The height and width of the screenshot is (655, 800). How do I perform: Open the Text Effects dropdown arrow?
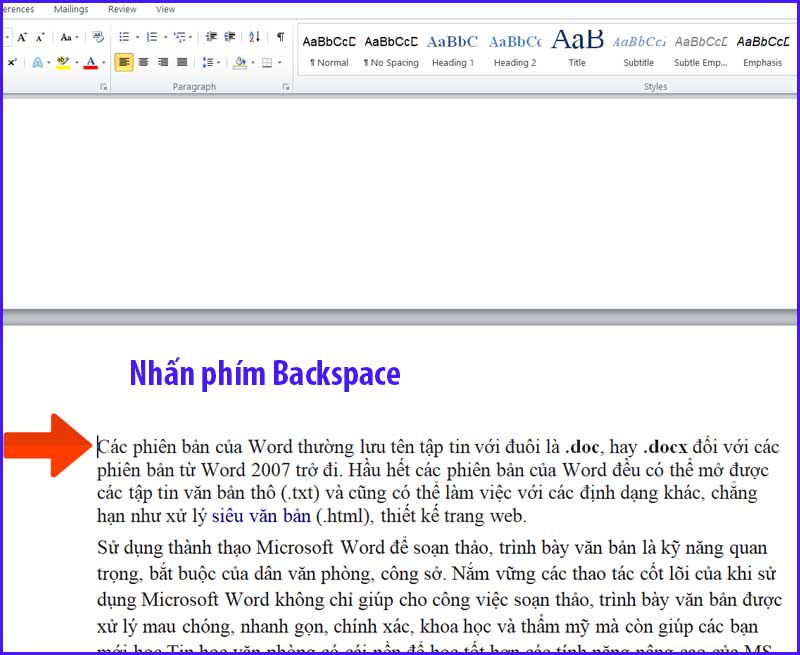click(x=48, y=63)
